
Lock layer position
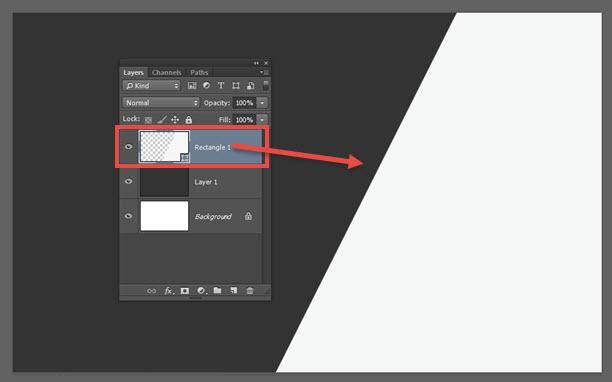click(x=175, y=119)
